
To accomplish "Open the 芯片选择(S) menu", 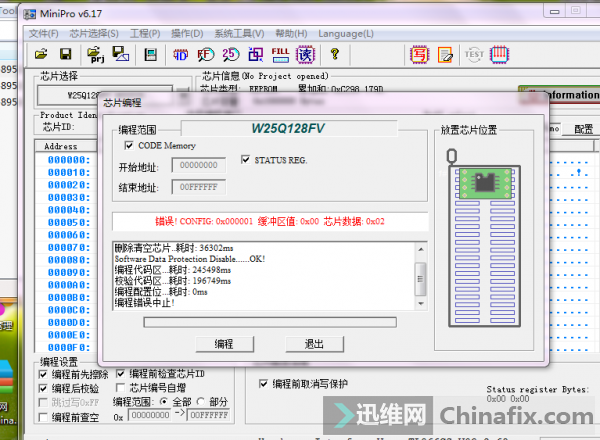I will 94,34.
